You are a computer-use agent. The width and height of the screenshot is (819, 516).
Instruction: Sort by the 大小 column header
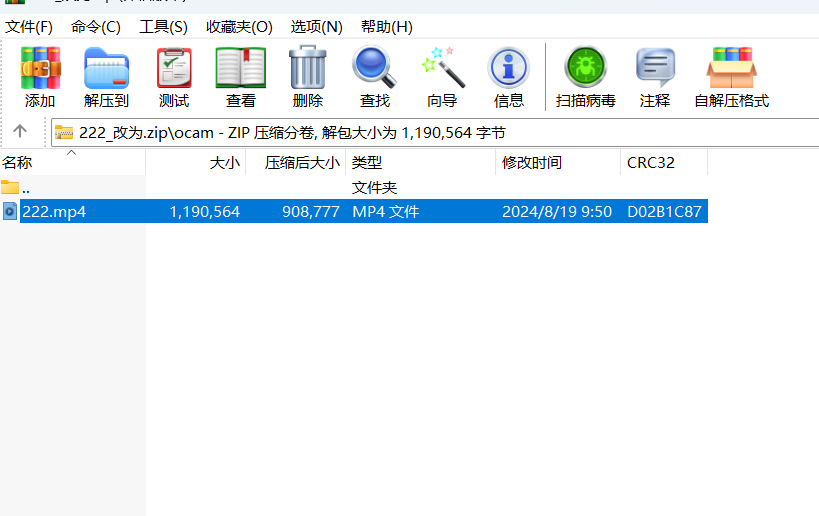click(x=196, y=162)
